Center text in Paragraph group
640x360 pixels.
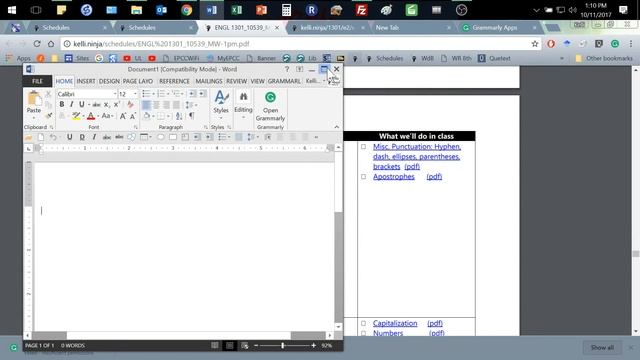[156, 105]
